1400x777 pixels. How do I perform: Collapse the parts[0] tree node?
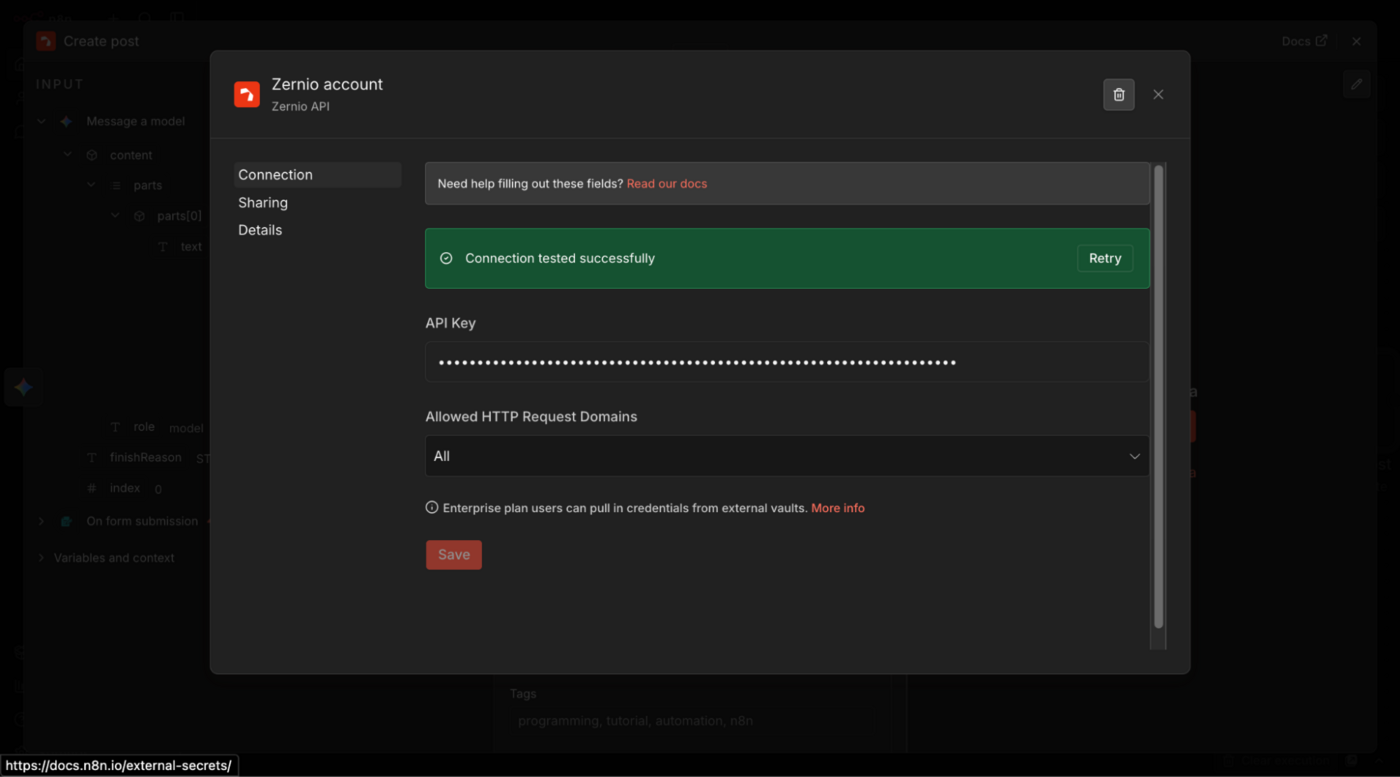tap(115, 216)
